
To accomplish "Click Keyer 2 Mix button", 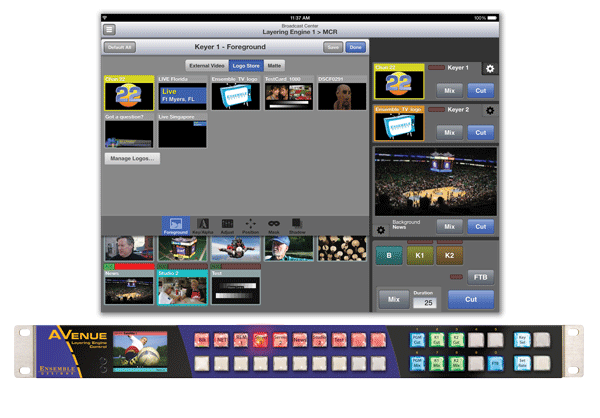I will tap(450, 132).
